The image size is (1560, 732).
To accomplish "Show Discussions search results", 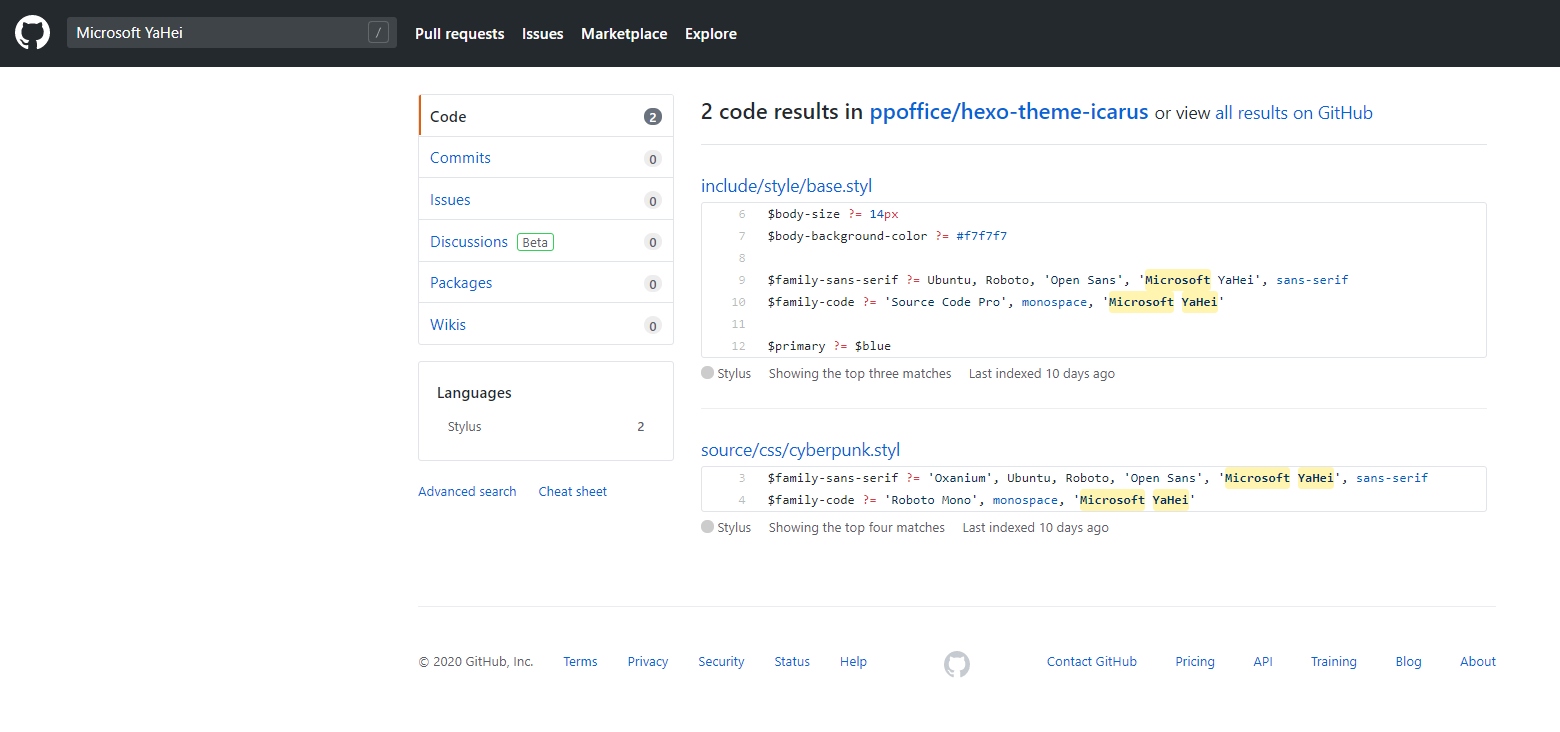I will pos(468,242).
